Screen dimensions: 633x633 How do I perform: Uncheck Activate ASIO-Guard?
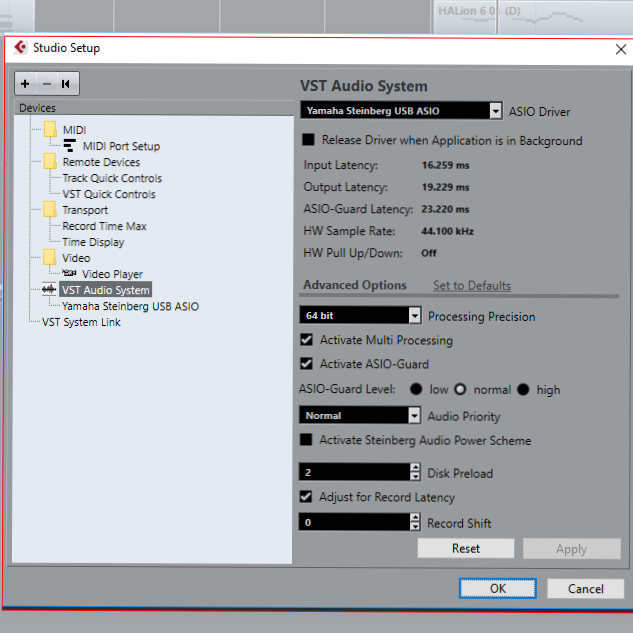point(307,363)
